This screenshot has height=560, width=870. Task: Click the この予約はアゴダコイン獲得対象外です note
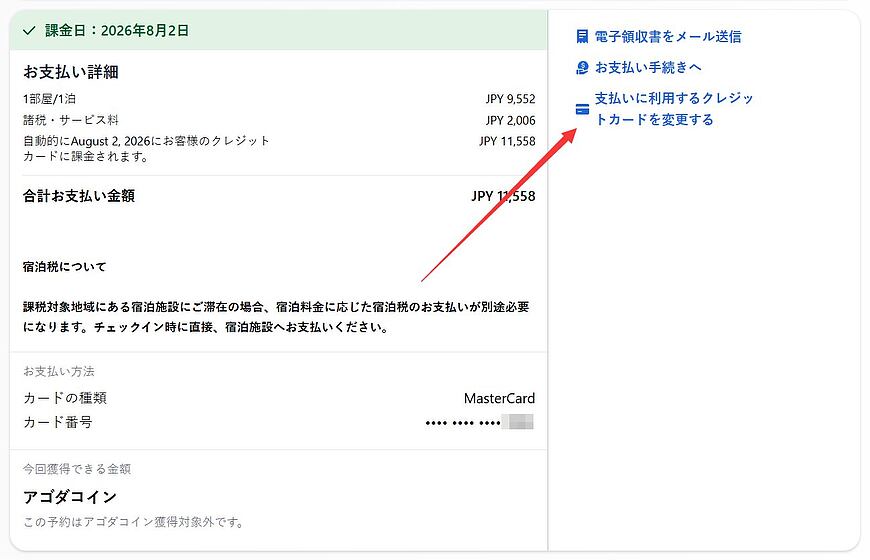133,522
